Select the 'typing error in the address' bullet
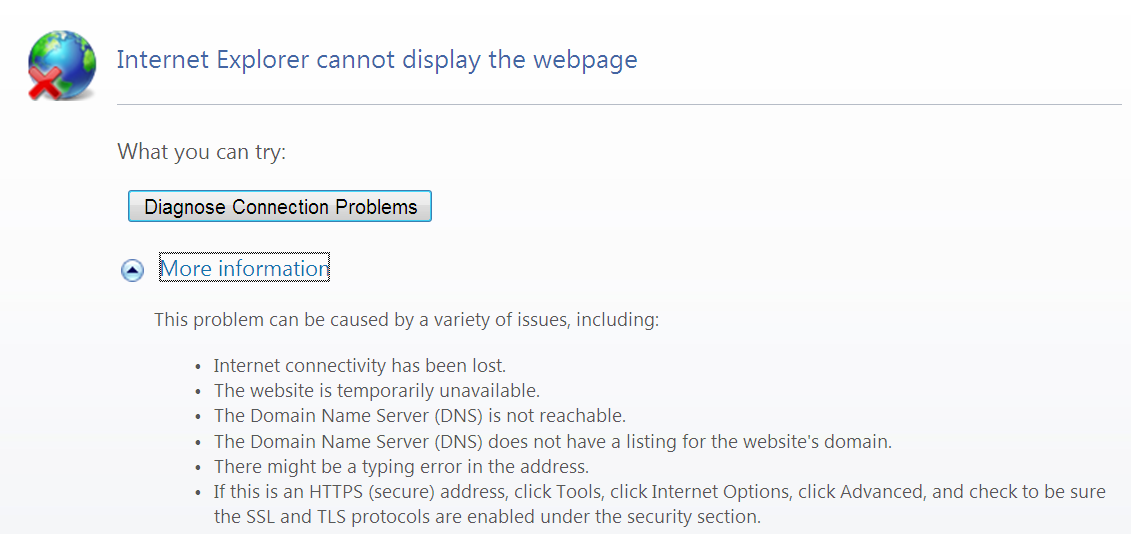 [x=401, y=467]
